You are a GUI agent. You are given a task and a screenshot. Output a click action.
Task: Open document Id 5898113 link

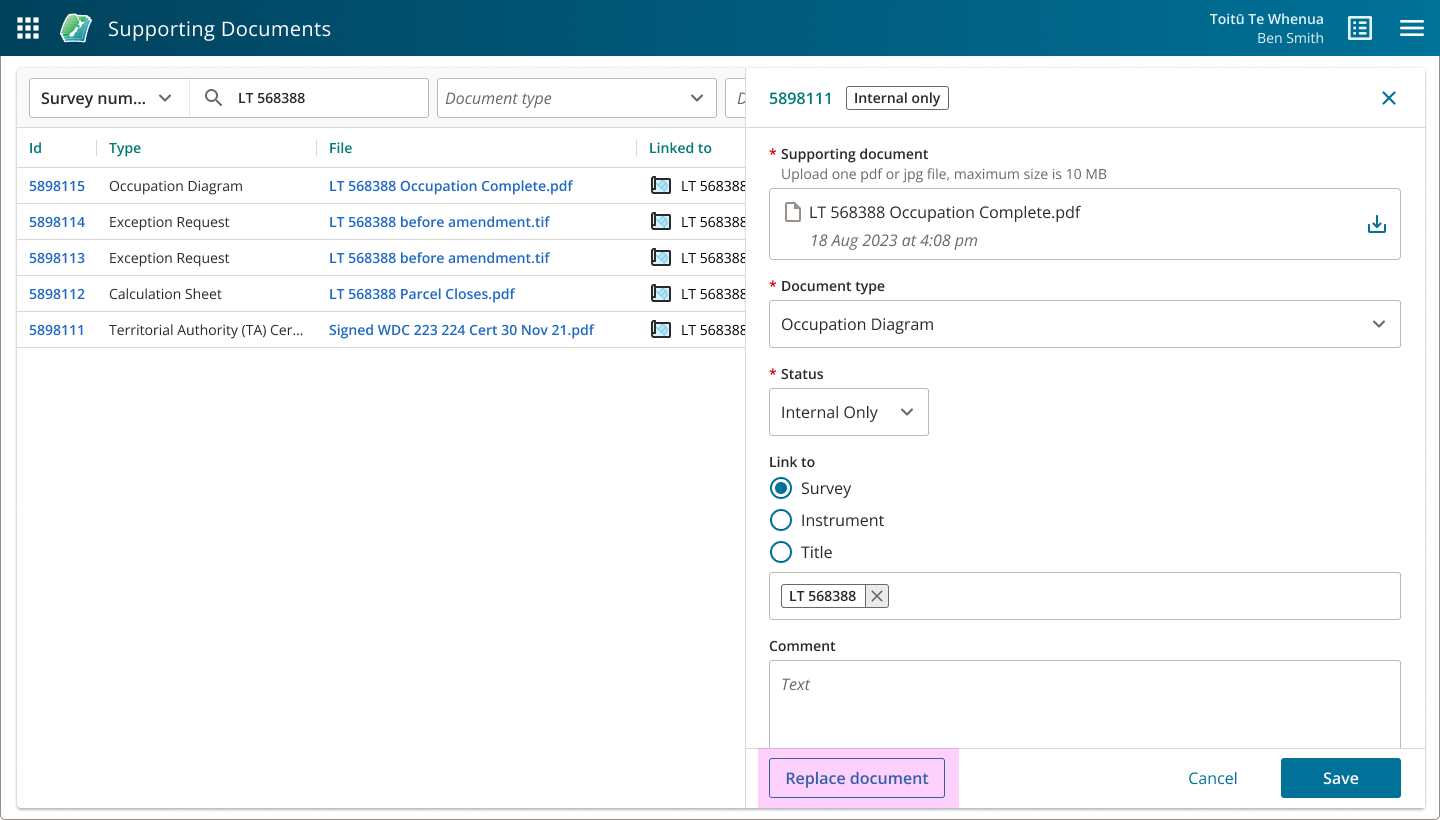pyautogui.click(x=57, y=258)
